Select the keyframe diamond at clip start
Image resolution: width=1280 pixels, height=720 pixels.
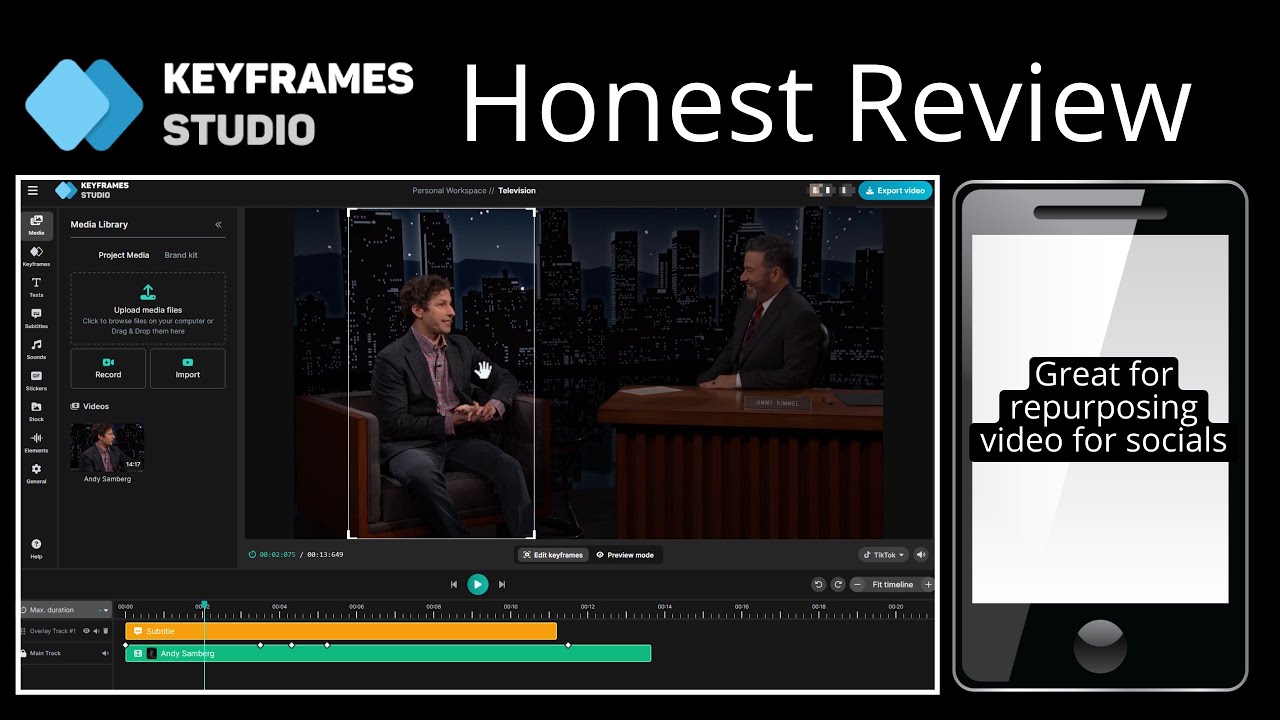click(125, 645)
